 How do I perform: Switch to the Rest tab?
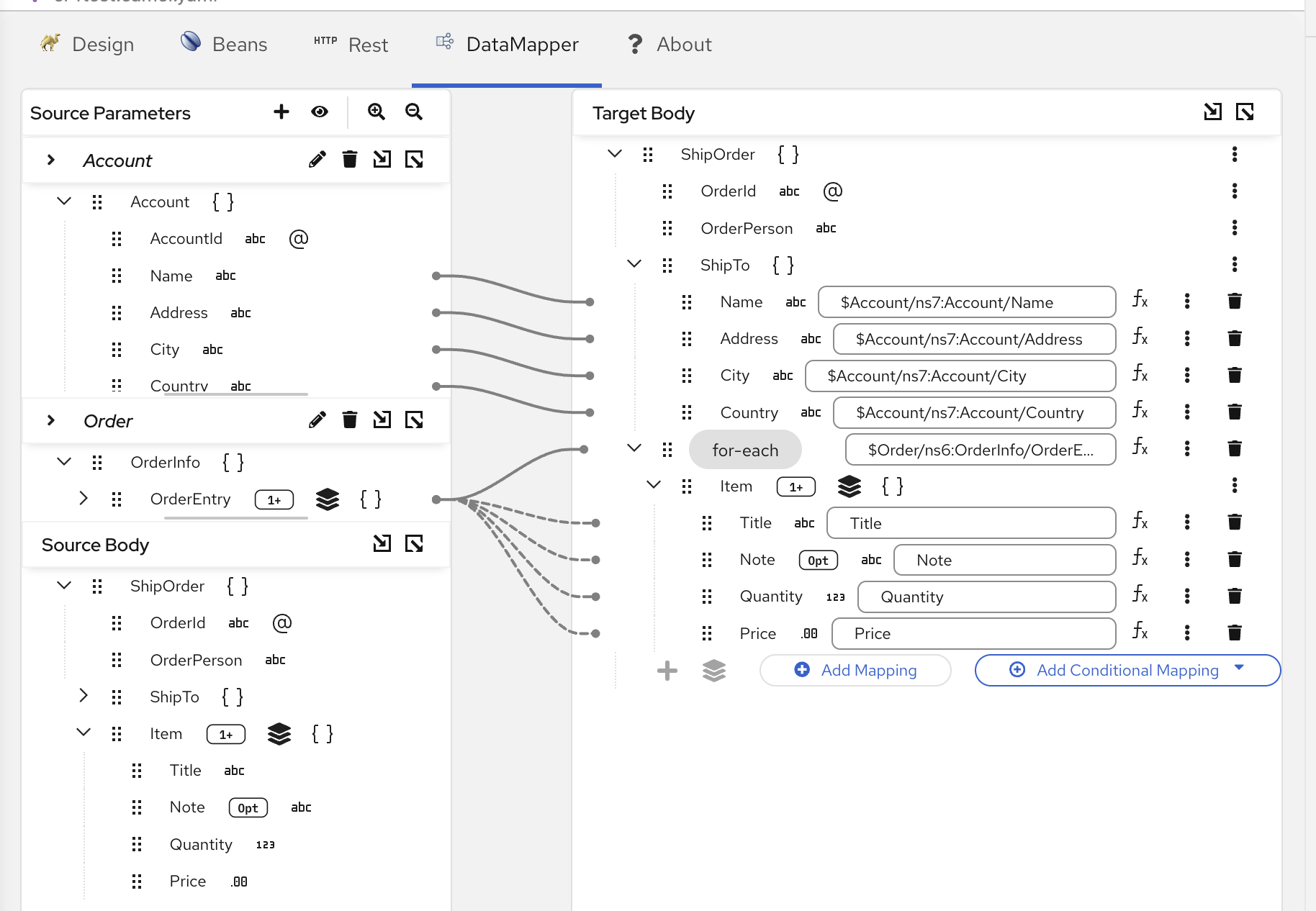pyautogui.click(x=351, y=44)
